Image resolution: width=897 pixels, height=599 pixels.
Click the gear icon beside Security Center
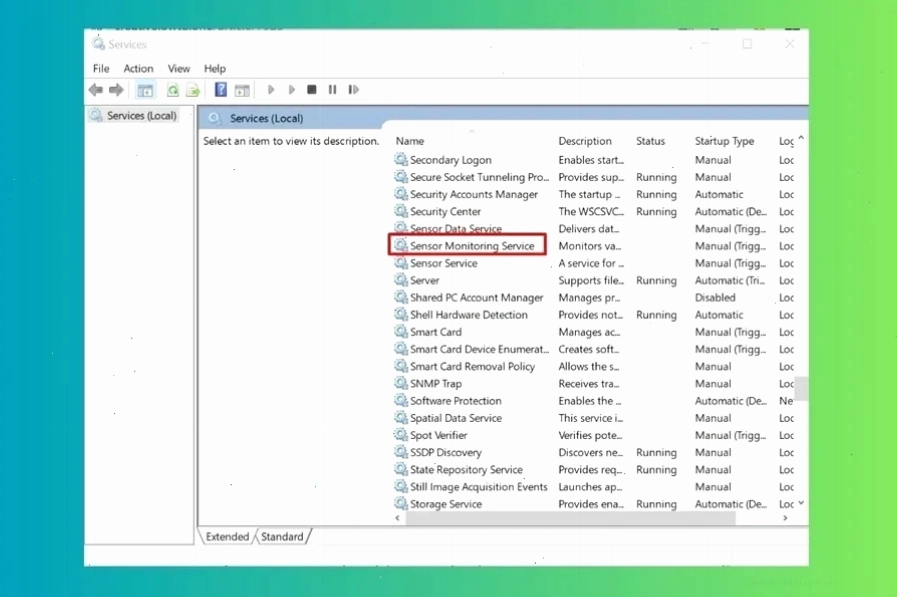pos(401,211)
